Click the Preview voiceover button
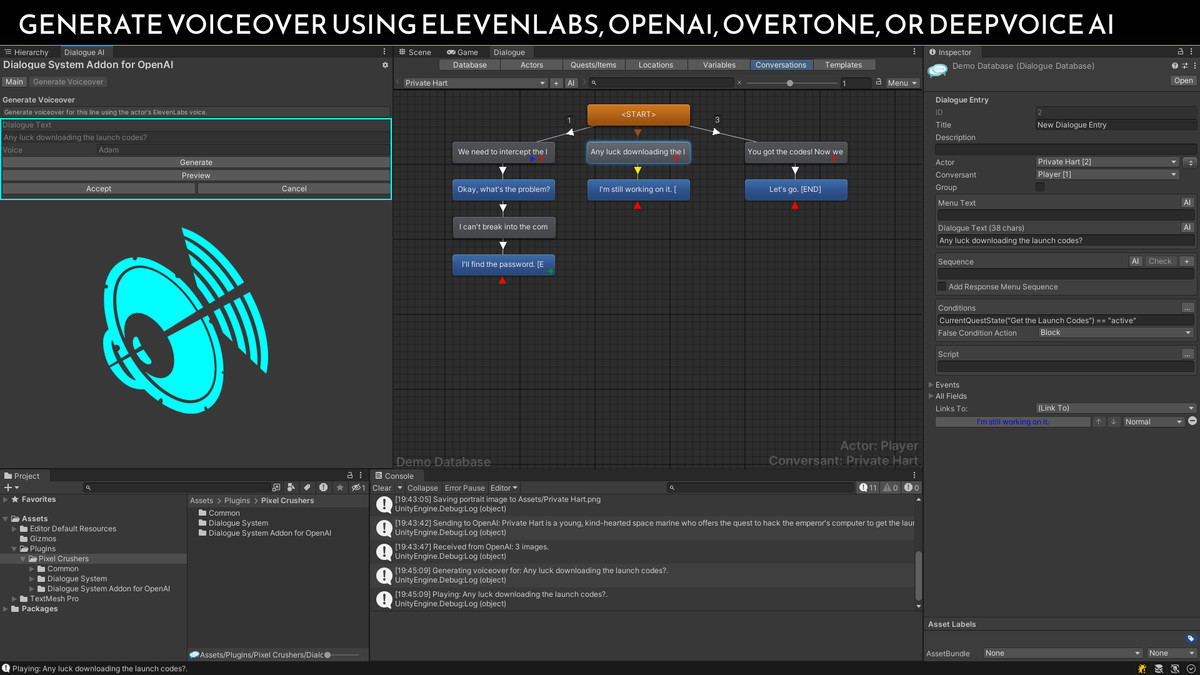The height and width of the screenshot is (675, 1200). click(196, 175)
